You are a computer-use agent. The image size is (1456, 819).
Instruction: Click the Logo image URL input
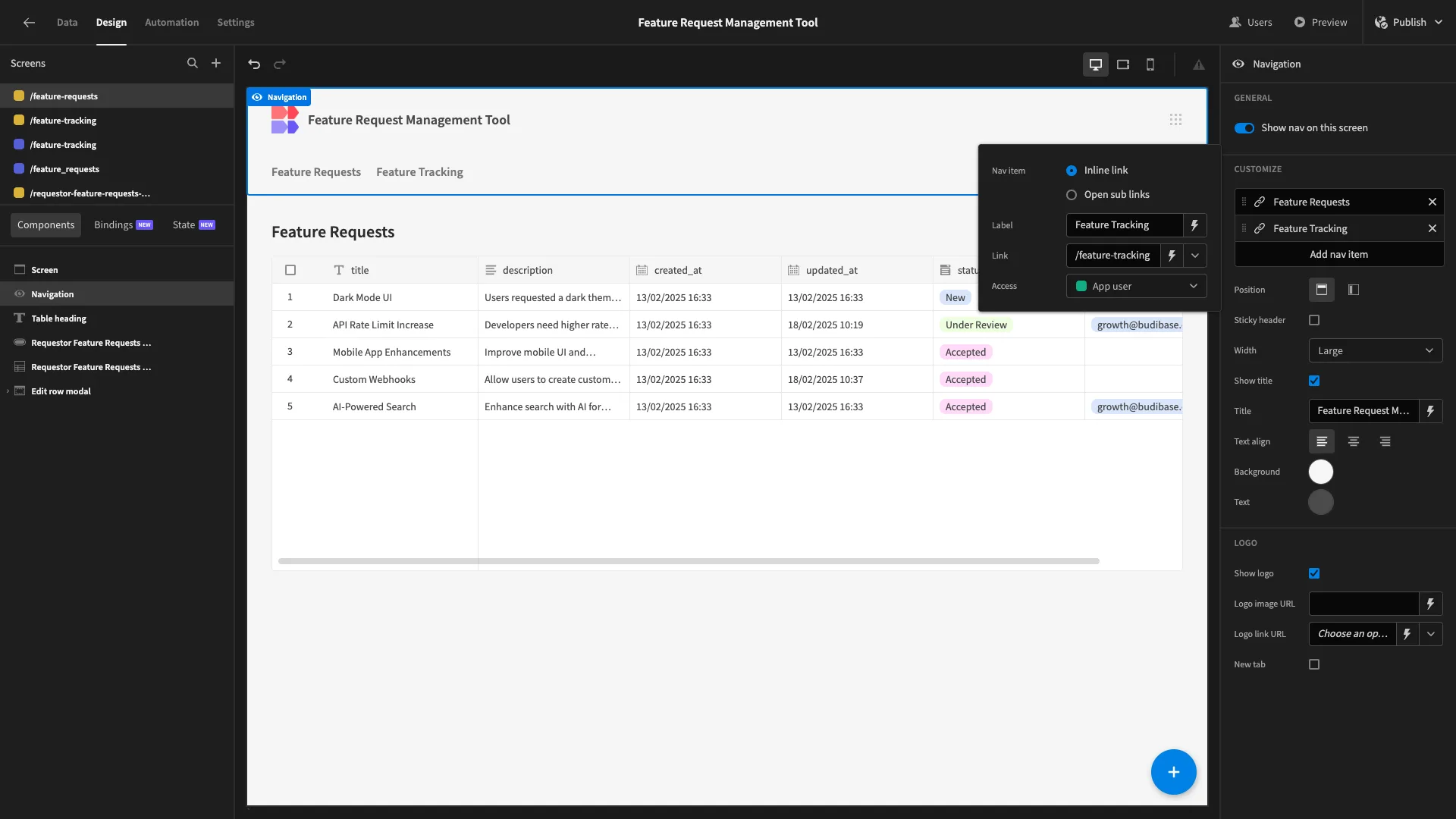coord(1364,604)
